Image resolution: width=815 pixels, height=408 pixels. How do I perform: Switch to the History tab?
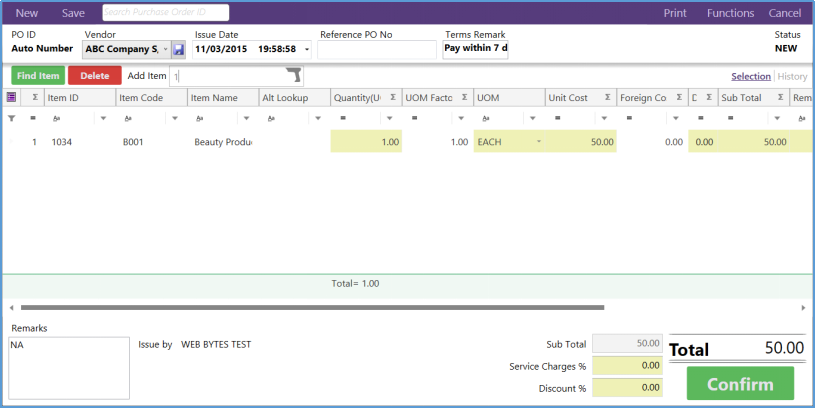[792, 76]
